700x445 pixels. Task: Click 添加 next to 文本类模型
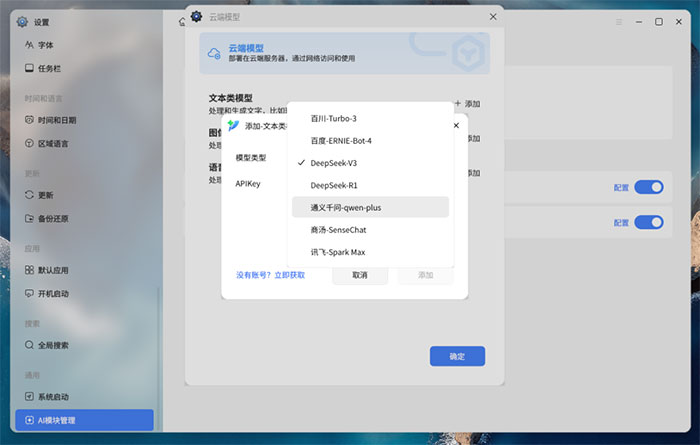pos(467,104)
